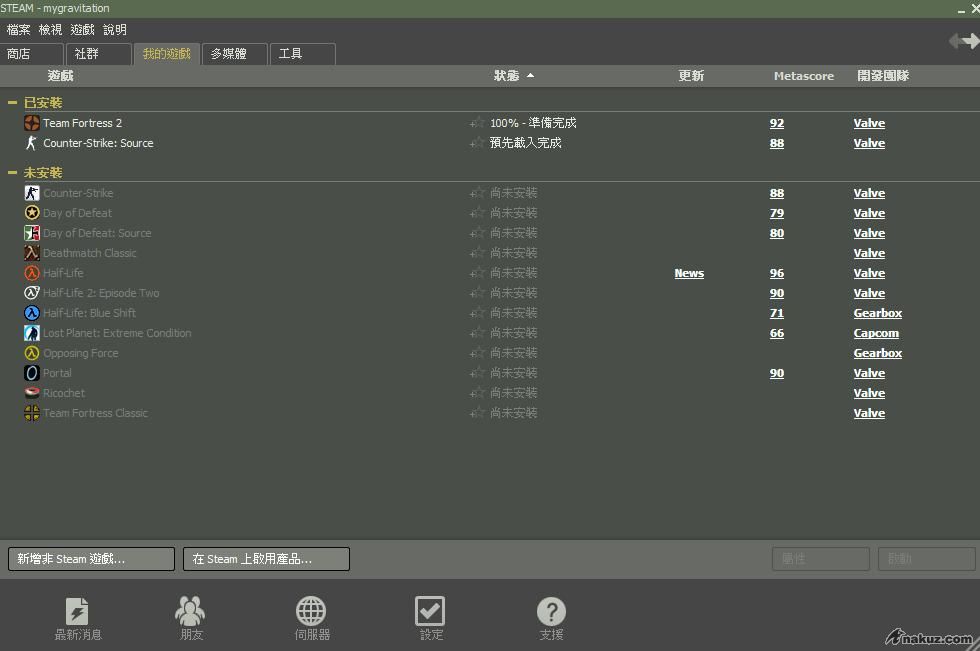Screen dimensions: 980x651
Task: Click the Deathmatch Classic icon
Action: pos(32,253)
